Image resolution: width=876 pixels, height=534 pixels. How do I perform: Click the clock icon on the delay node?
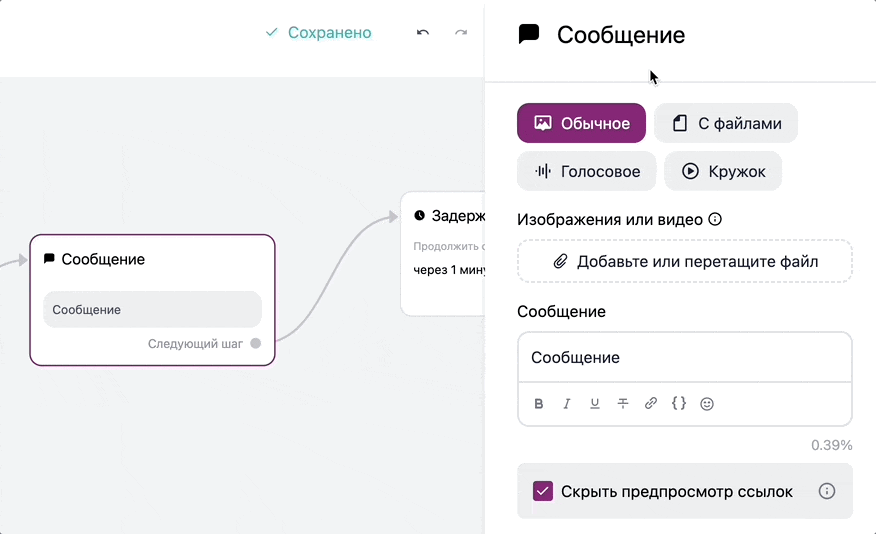coord(420,215)
